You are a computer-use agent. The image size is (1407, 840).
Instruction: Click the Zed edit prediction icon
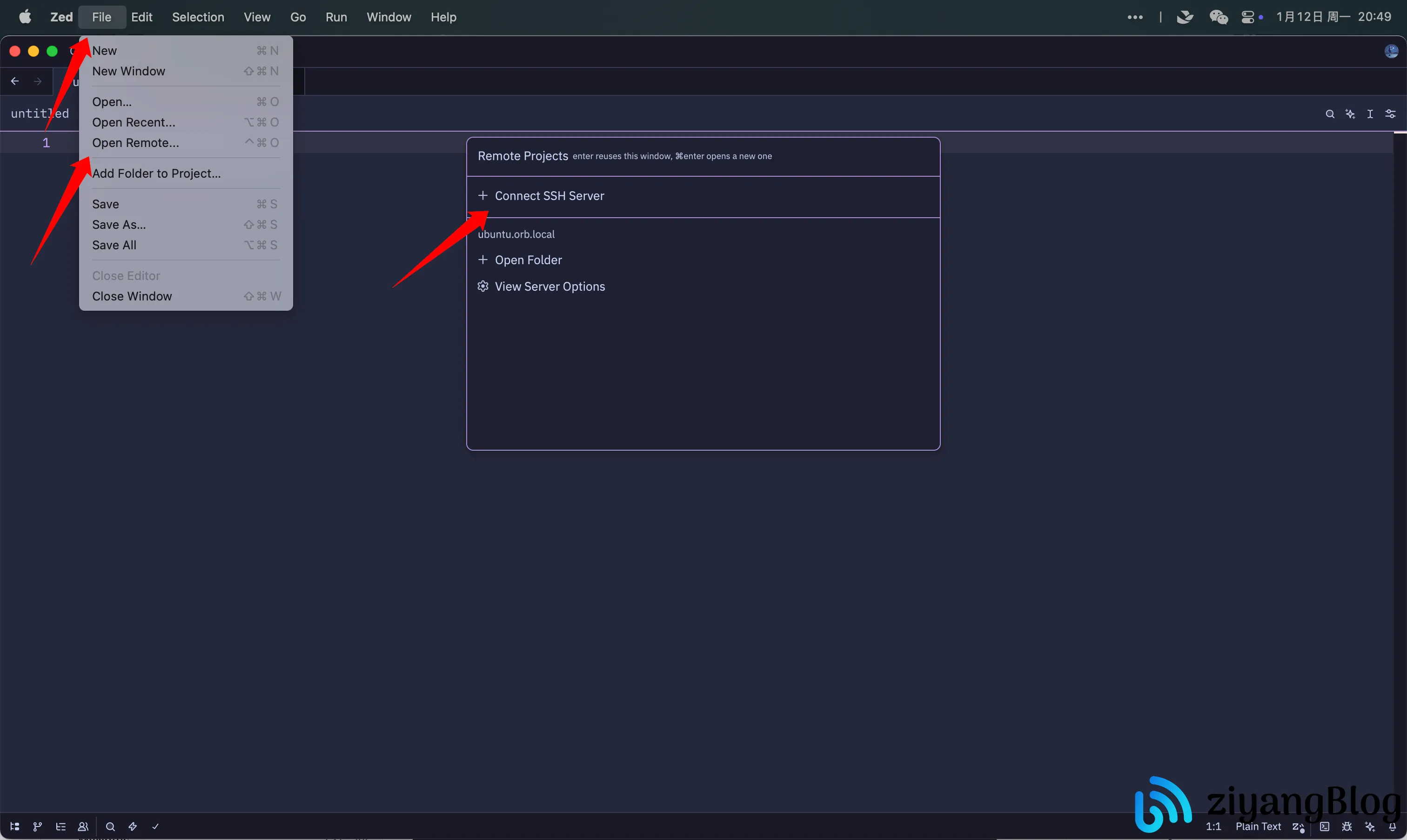(x=1298, y=827)
